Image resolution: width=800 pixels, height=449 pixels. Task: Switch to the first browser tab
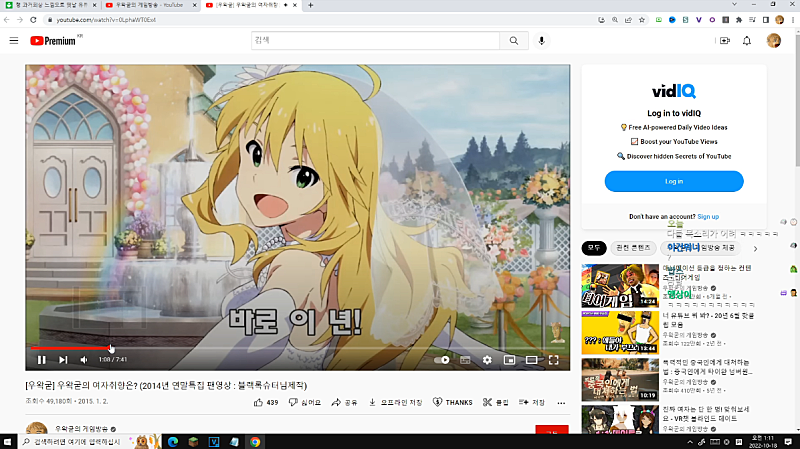[x=49, y=5]
